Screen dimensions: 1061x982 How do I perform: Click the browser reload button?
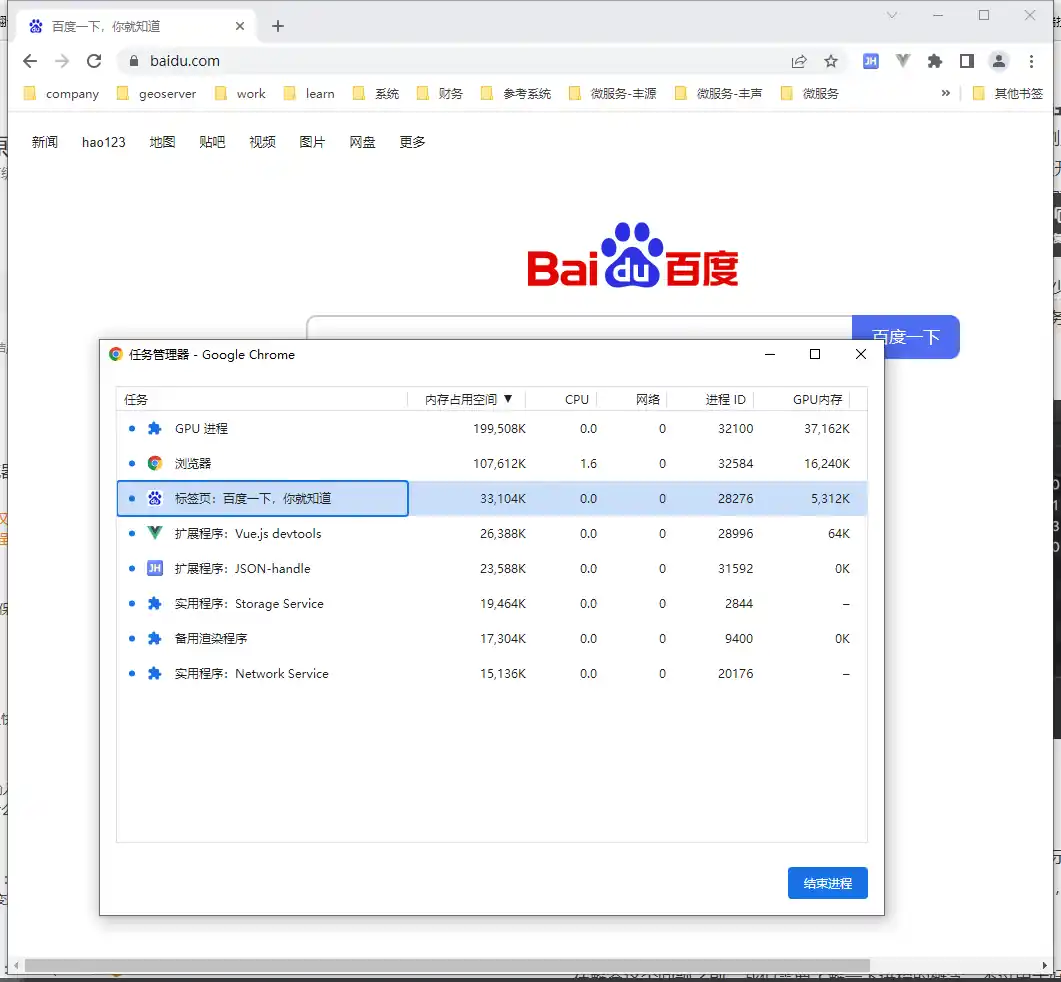[94, 61]
